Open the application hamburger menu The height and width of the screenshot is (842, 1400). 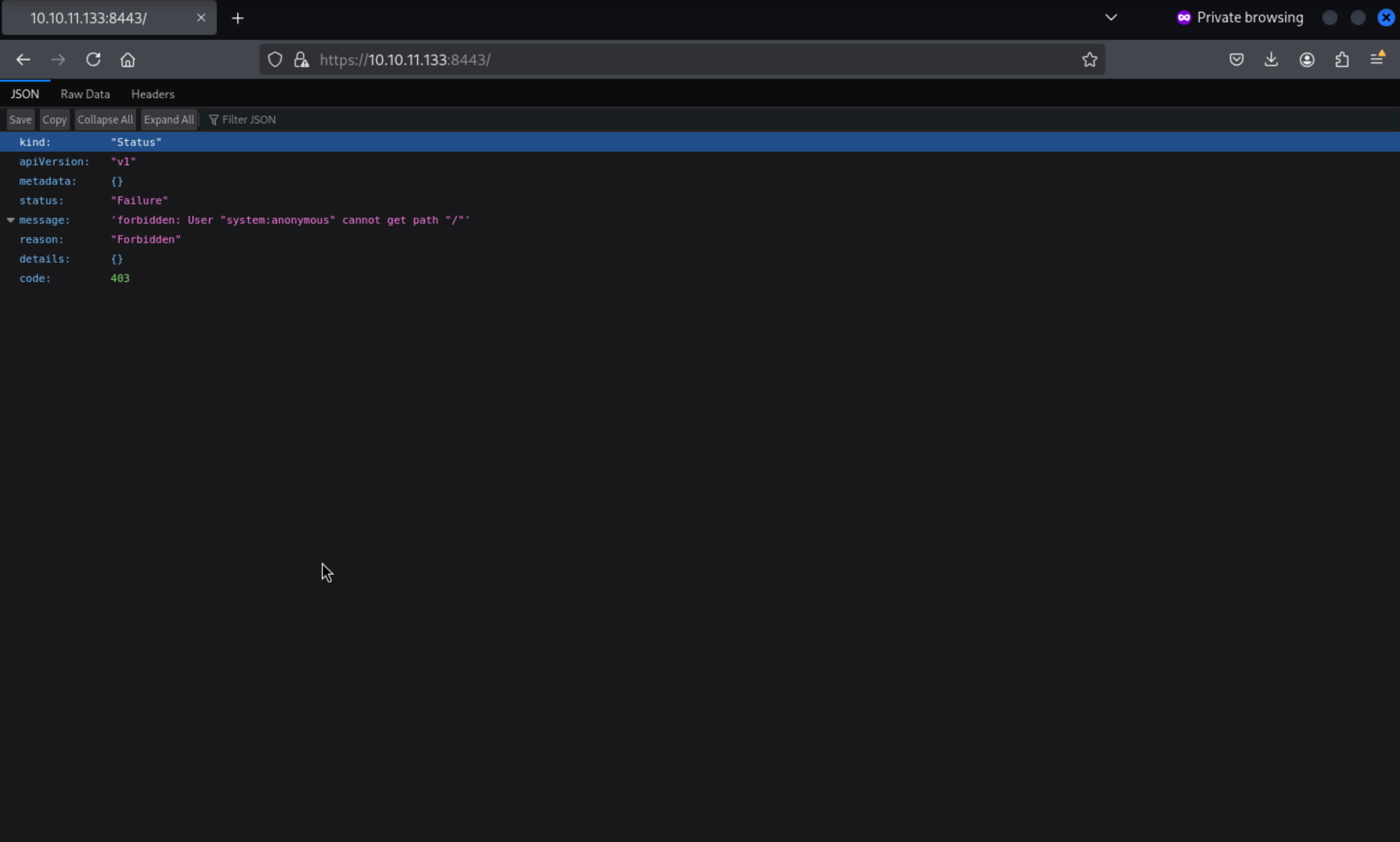click(1377, 60)
